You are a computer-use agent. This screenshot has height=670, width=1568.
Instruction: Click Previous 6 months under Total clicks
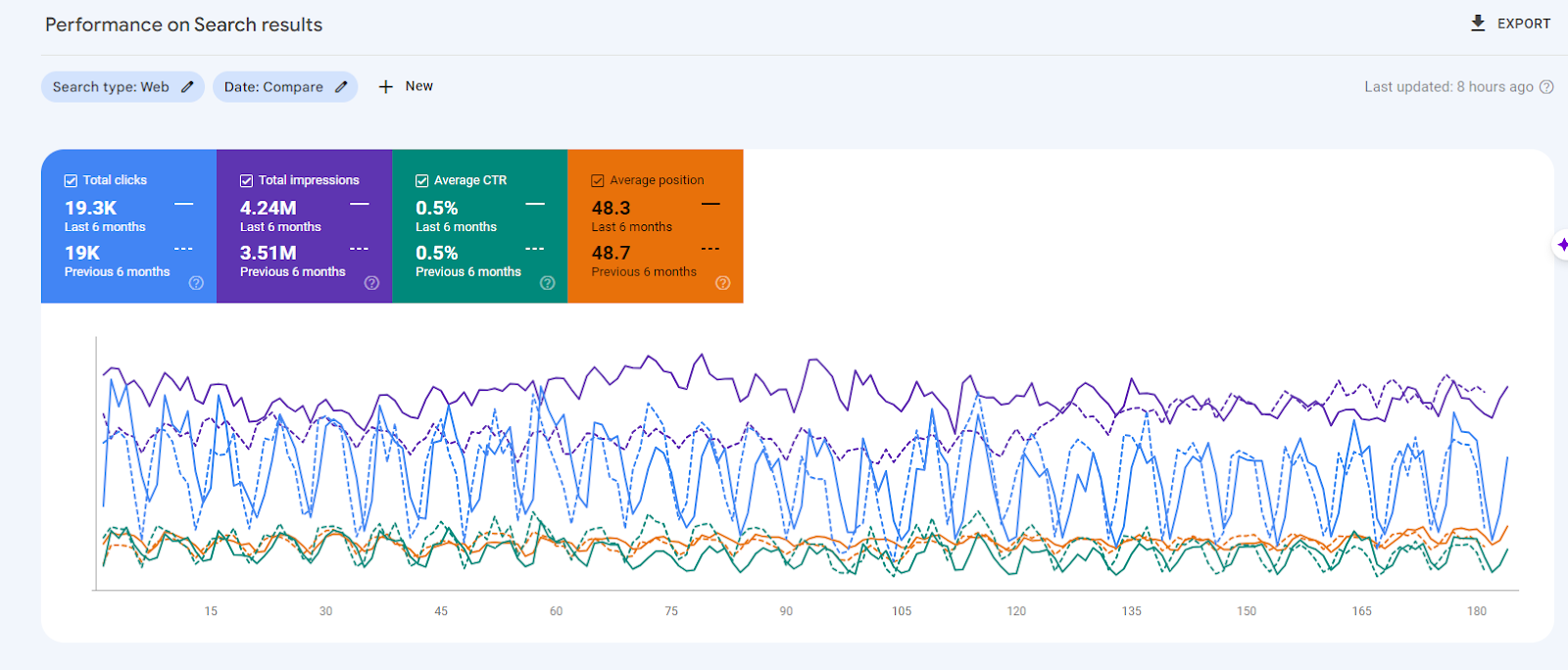(x=117, y=271)
